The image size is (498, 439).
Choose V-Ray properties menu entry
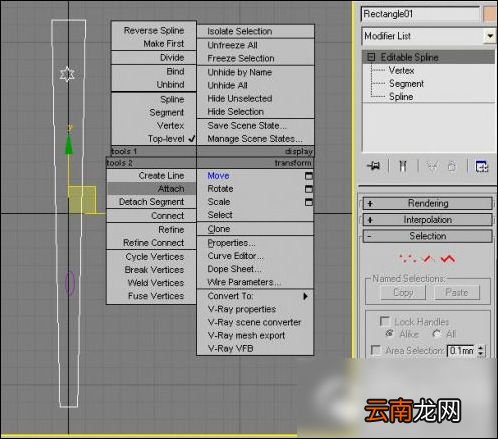255,309
